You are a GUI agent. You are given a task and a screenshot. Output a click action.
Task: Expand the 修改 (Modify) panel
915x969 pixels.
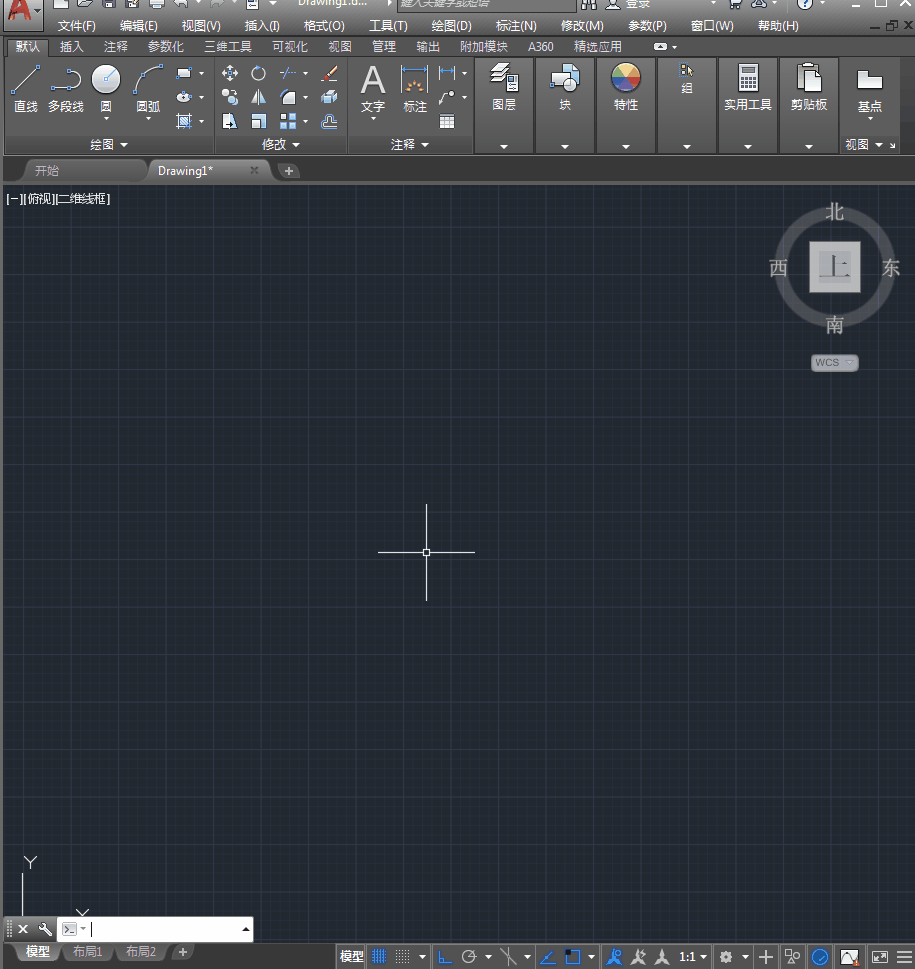coord(280,145)
